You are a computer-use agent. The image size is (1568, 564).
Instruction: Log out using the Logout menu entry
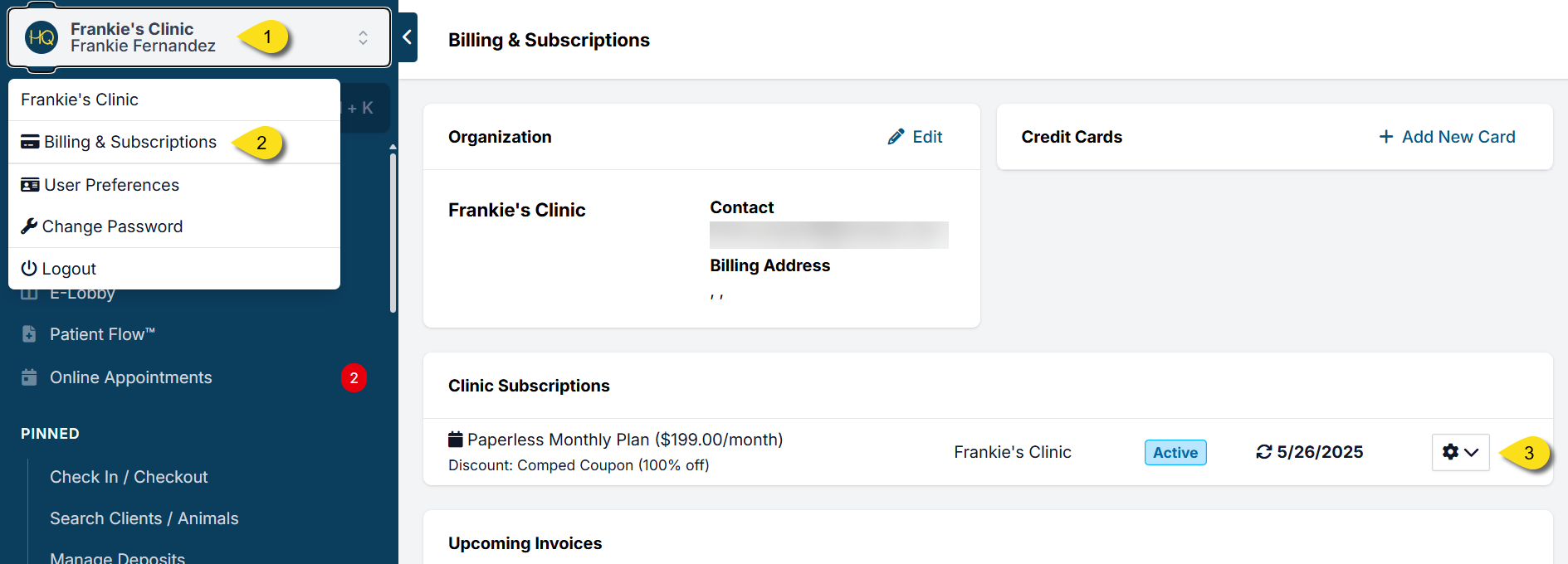(69, 269)
